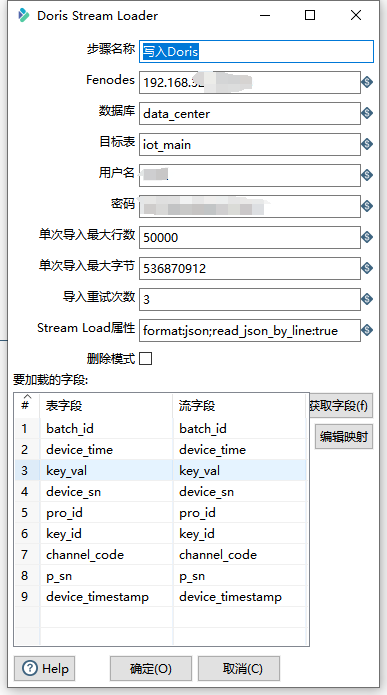Click the variable icon beside 导入重试次数
The image size is (387, 695).
pos(367,300)
